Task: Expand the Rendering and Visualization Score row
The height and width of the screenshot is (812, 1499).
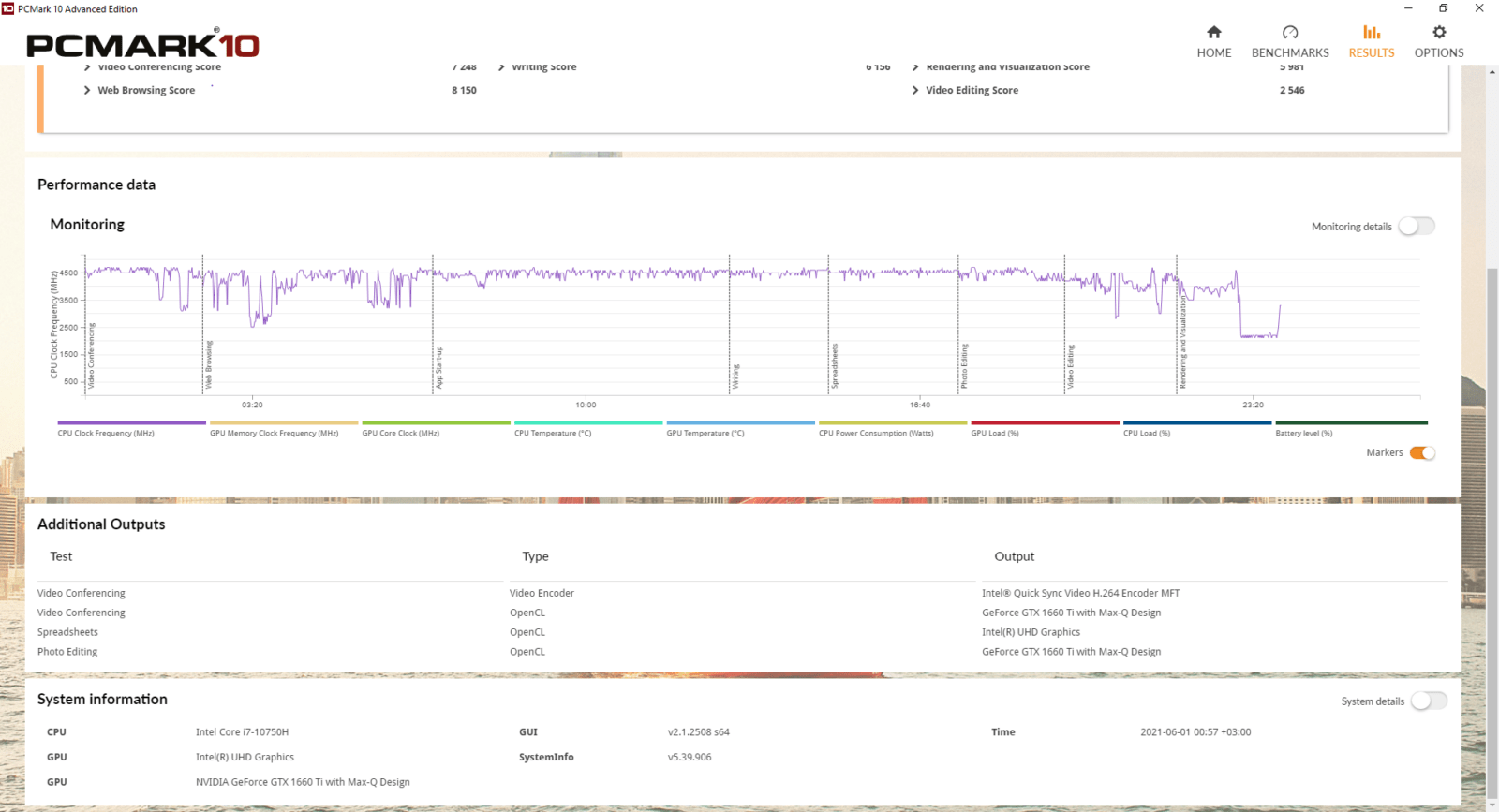Action: [x=1001, y=66]
